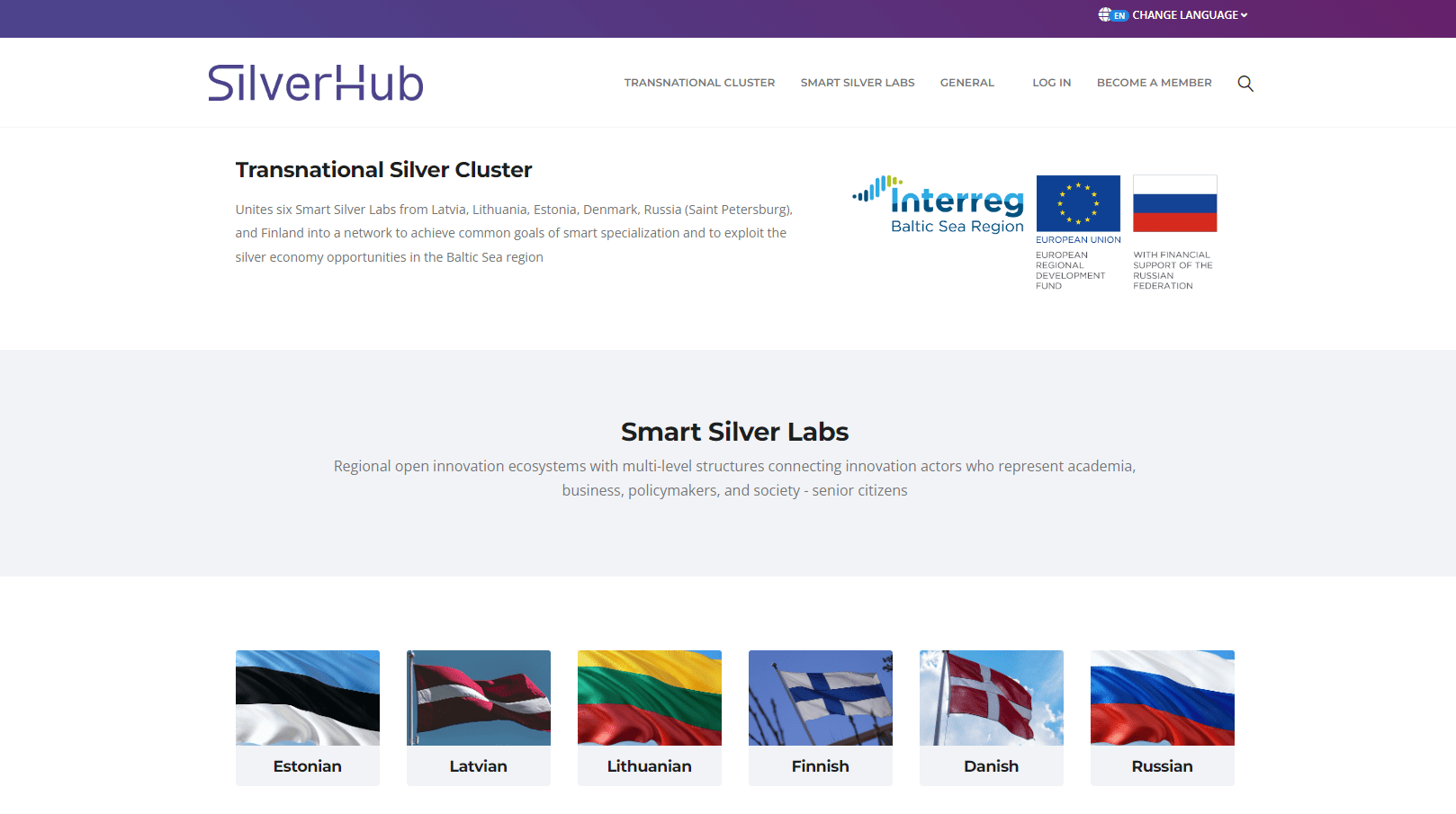This screenshot has height=814, width=1456.
Task: Expand the Change Language dropdown
Action: pos(1190,15)
